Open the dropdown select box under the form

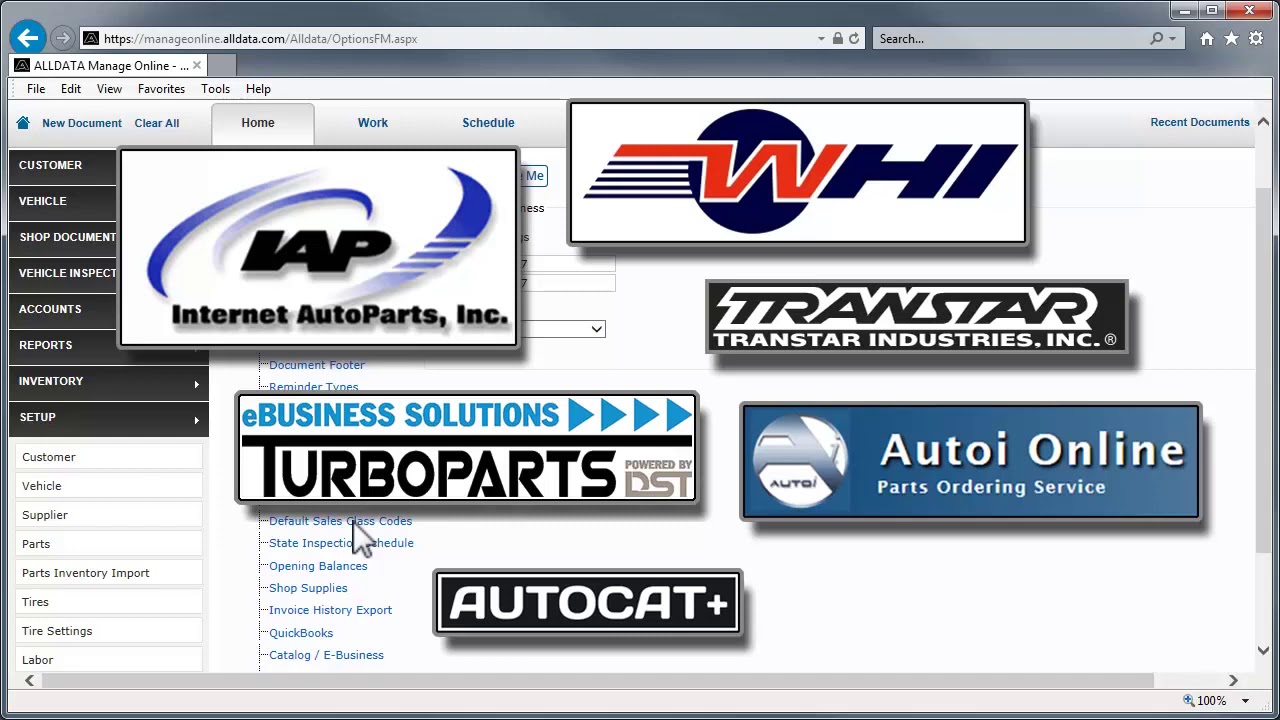[x=562, y=329]
